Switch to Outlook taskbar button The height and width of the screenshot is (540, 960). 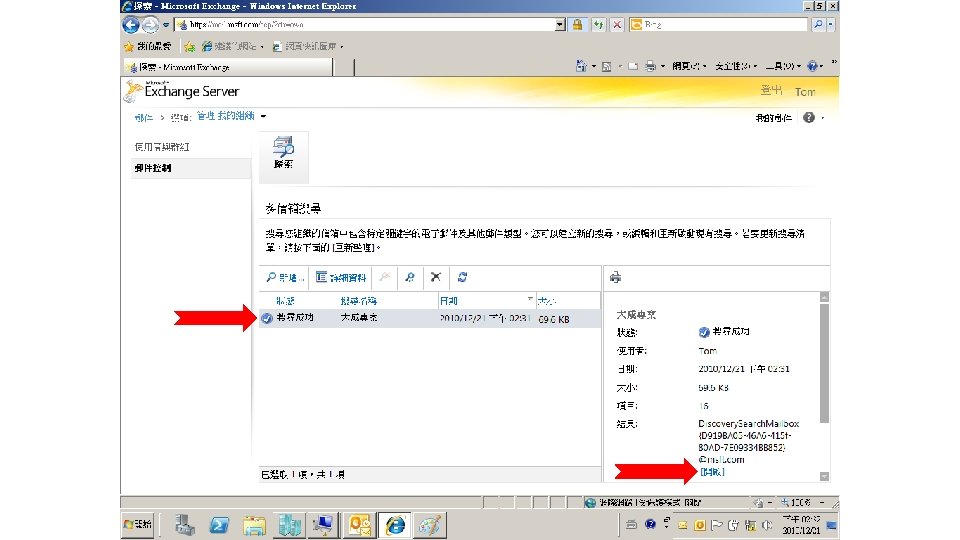pos(361,525)
